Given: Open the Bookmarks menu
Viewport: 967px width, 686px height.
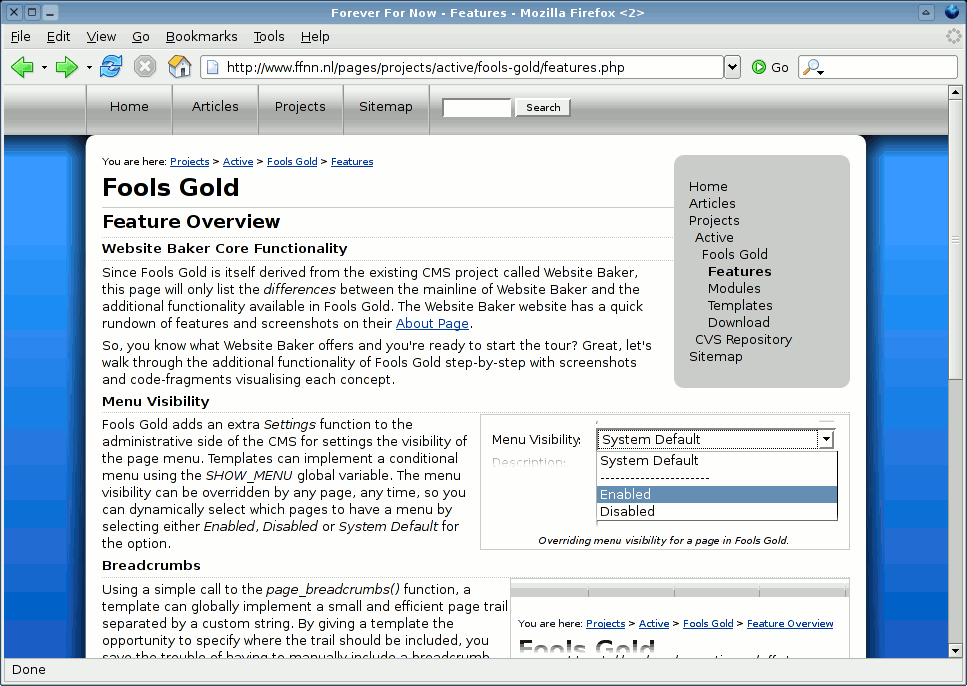Looking at the screenshot, I should 202,36.
